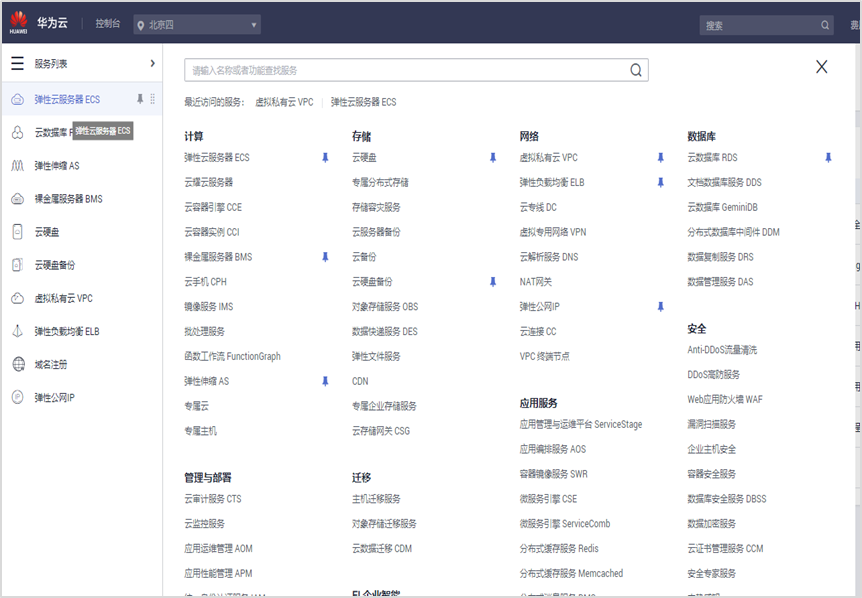Click the 云硬盘 sidebar icon

point(18,232)
